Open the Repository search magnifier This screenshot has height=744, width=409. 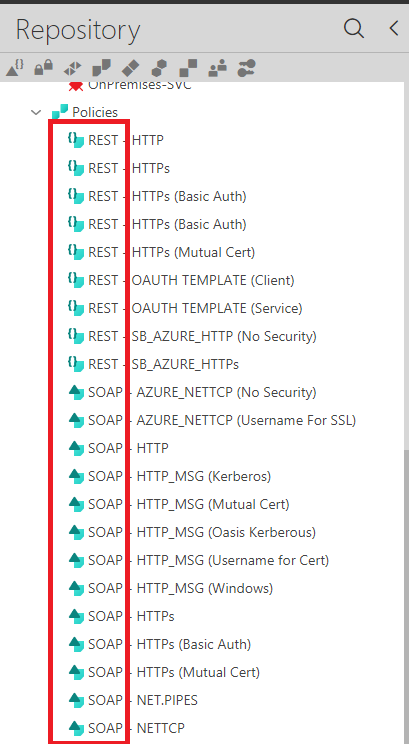pos(353,28)
